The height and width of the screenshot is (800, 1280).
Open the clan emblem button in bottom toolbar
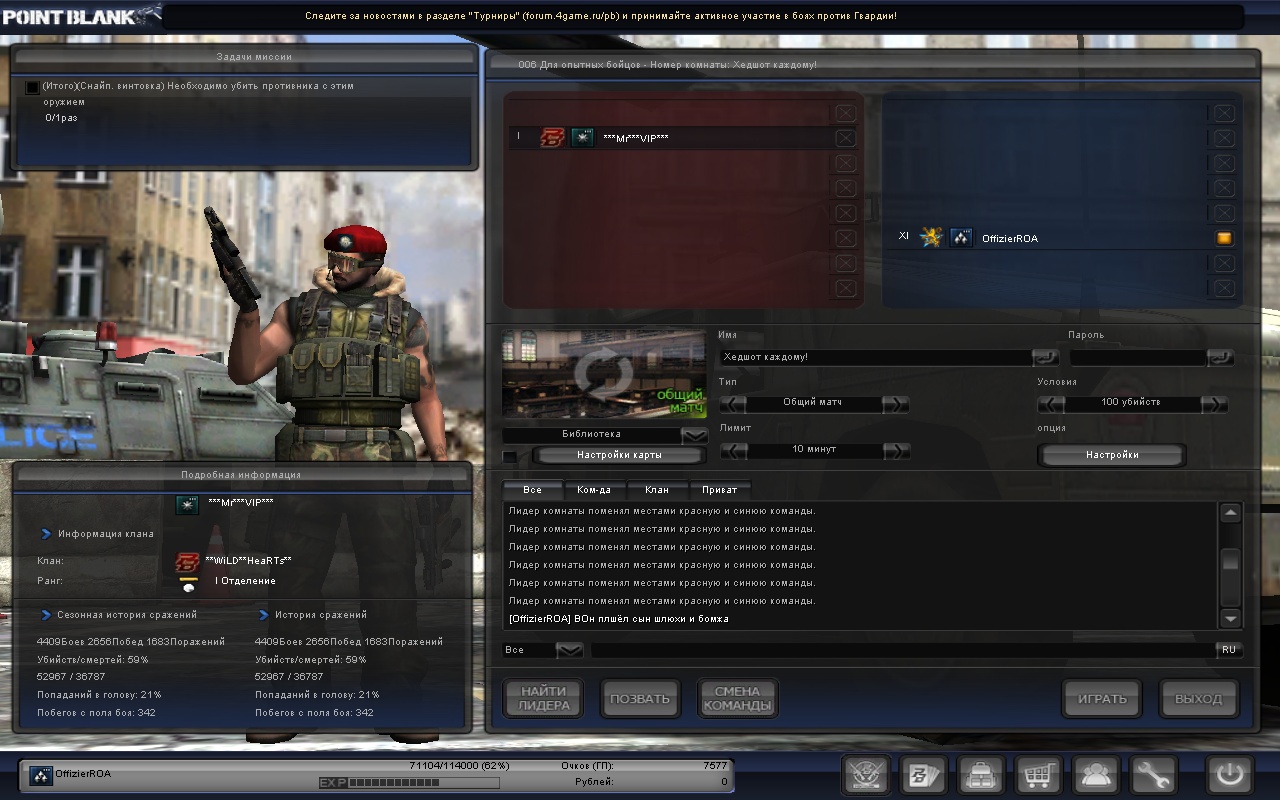click(x=866, y=775)
